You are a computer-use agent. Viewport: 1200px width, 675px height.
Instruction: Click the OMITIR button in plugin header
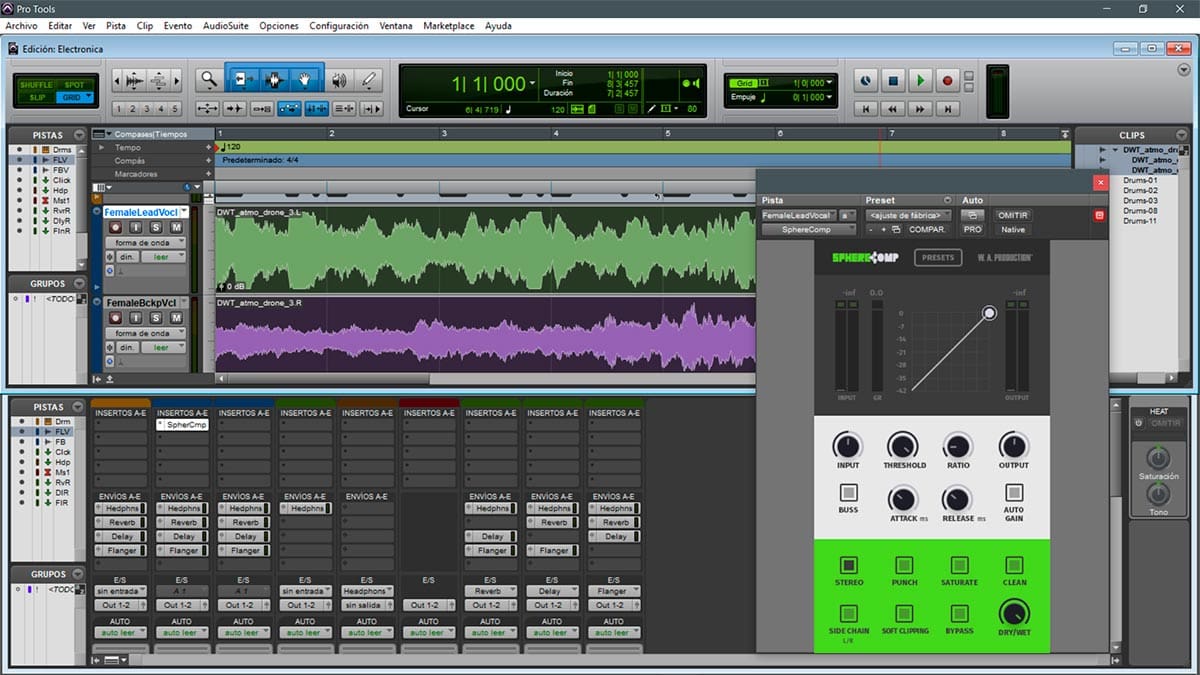click(1013, 215)
